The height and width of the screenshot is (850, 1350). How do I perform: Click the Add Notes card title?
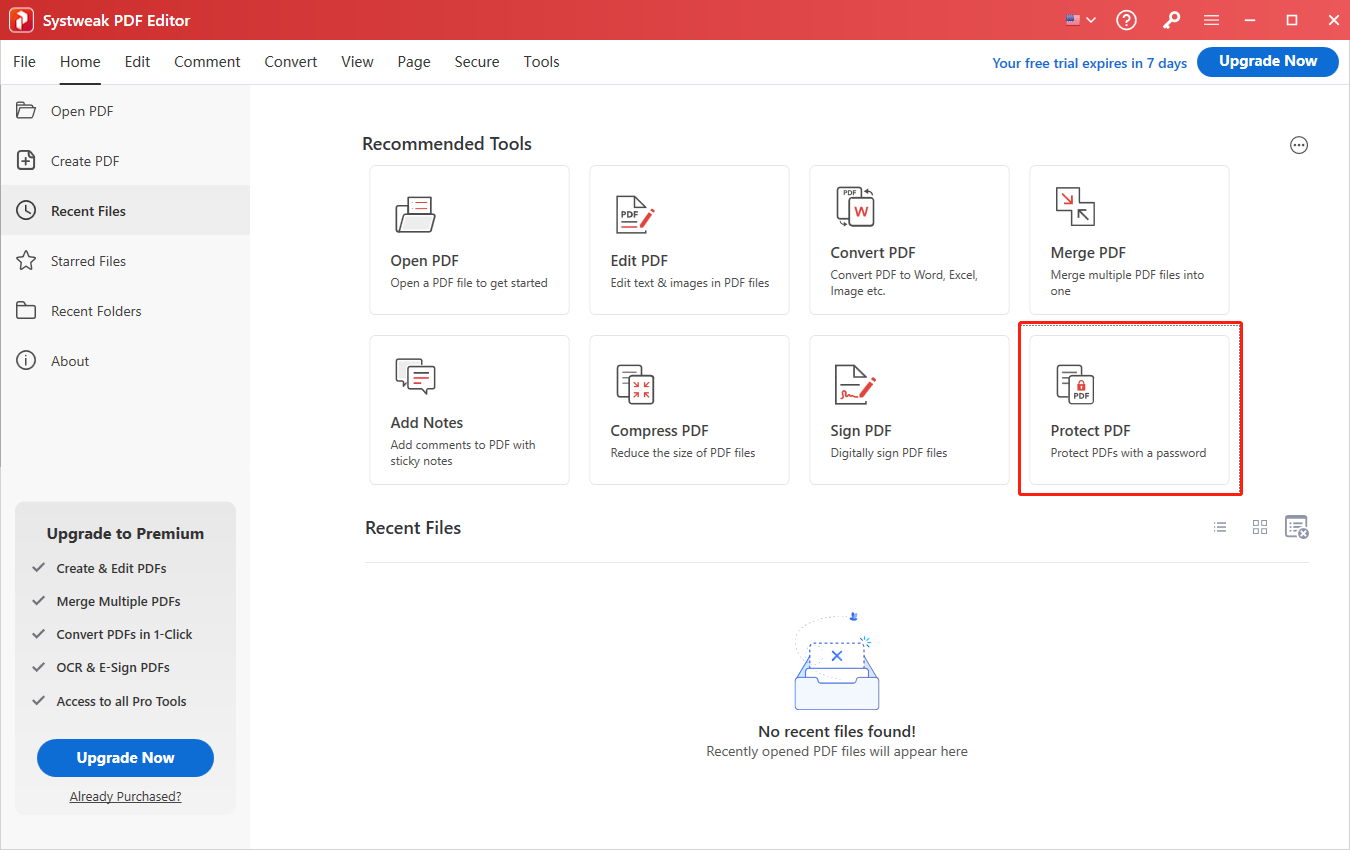427,423
